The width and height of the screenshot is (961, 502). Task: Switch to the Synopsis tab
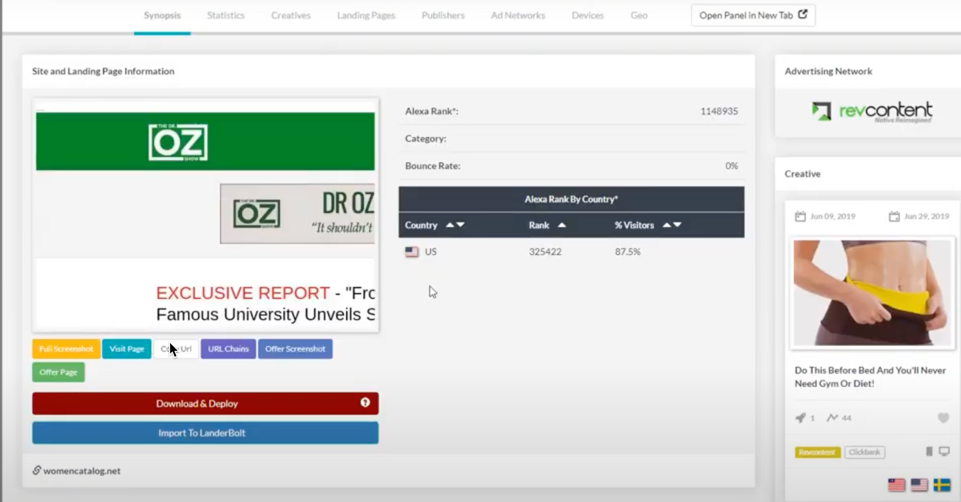pyautogui.click(x=162, y=15)
